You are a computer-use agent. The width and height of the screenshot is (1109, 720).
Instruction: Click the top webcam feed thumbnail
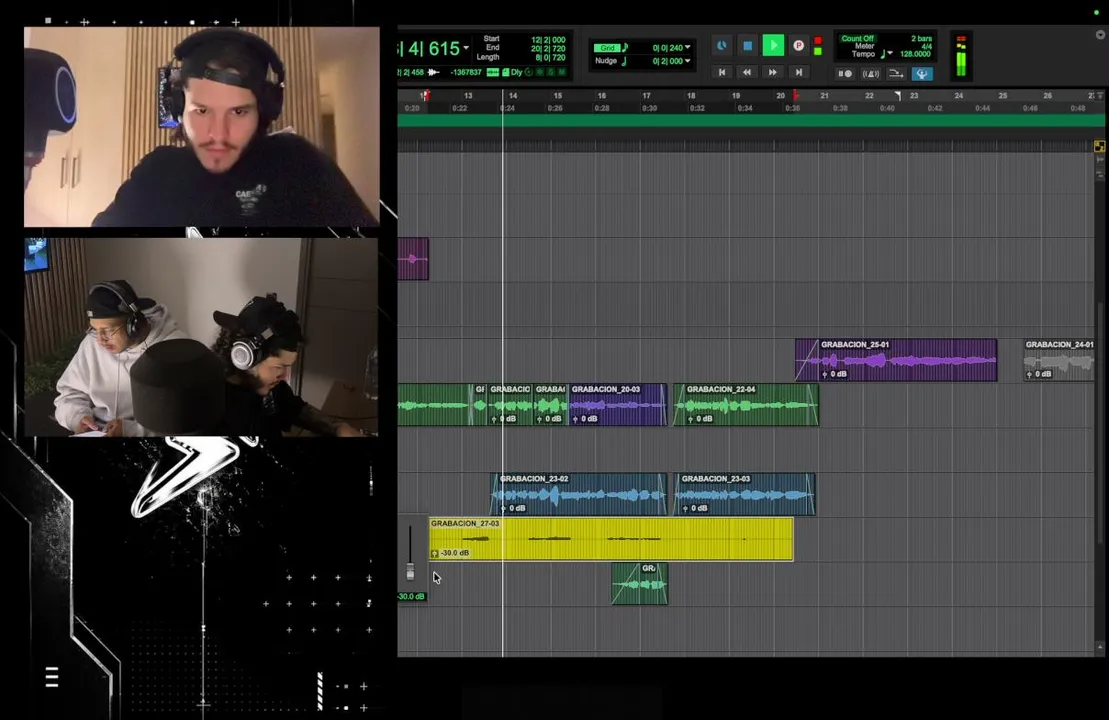coord(202,127)
